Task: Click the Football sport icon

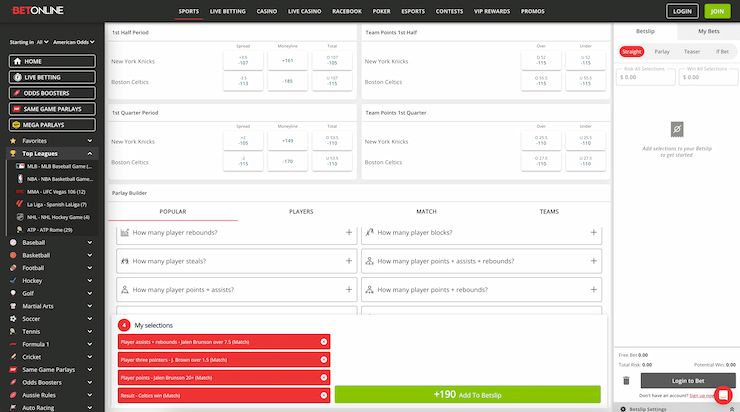Action: tap(13, 268)
